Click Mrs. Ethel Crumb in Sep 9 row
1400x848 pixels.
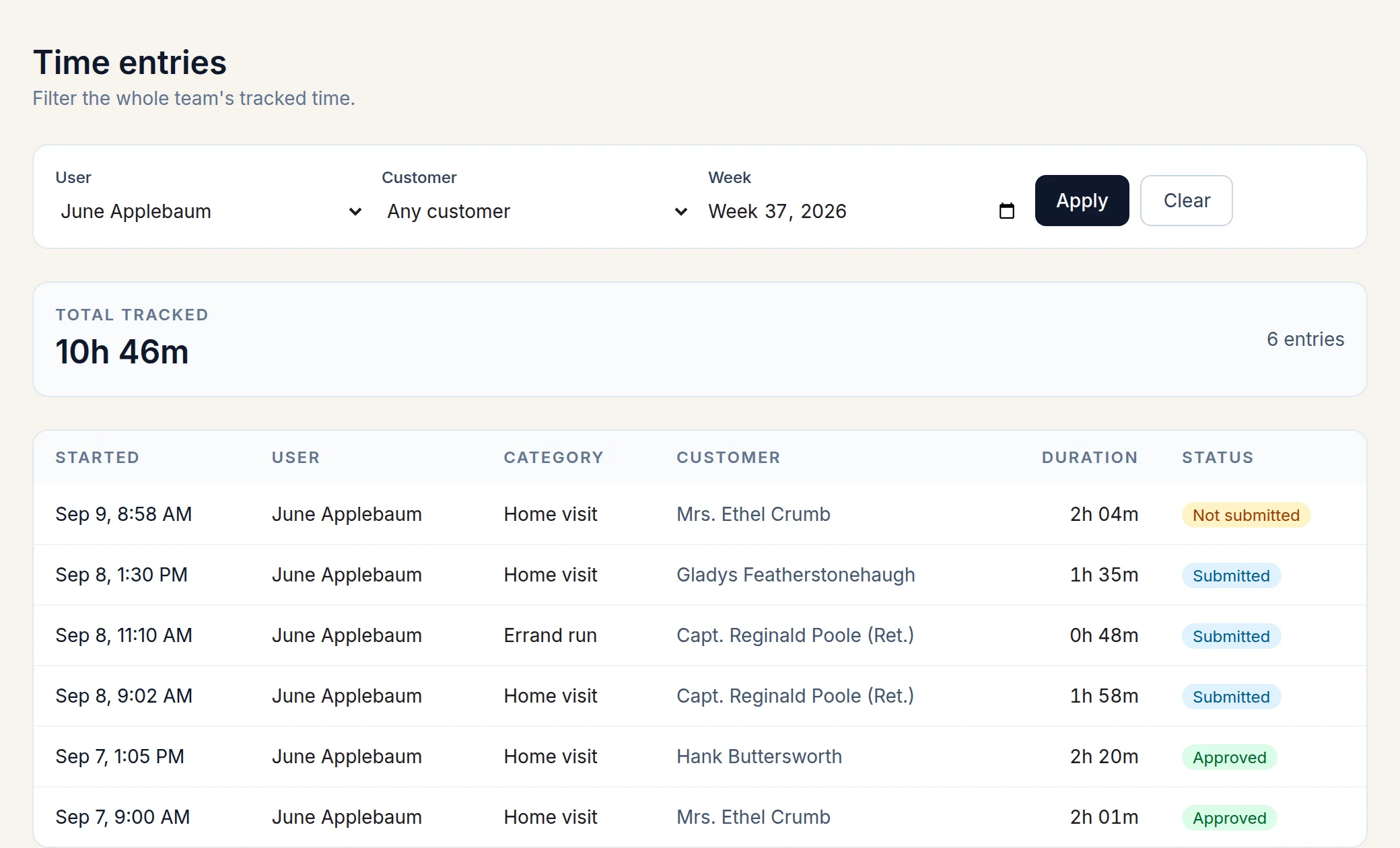(x=753, y=514)
